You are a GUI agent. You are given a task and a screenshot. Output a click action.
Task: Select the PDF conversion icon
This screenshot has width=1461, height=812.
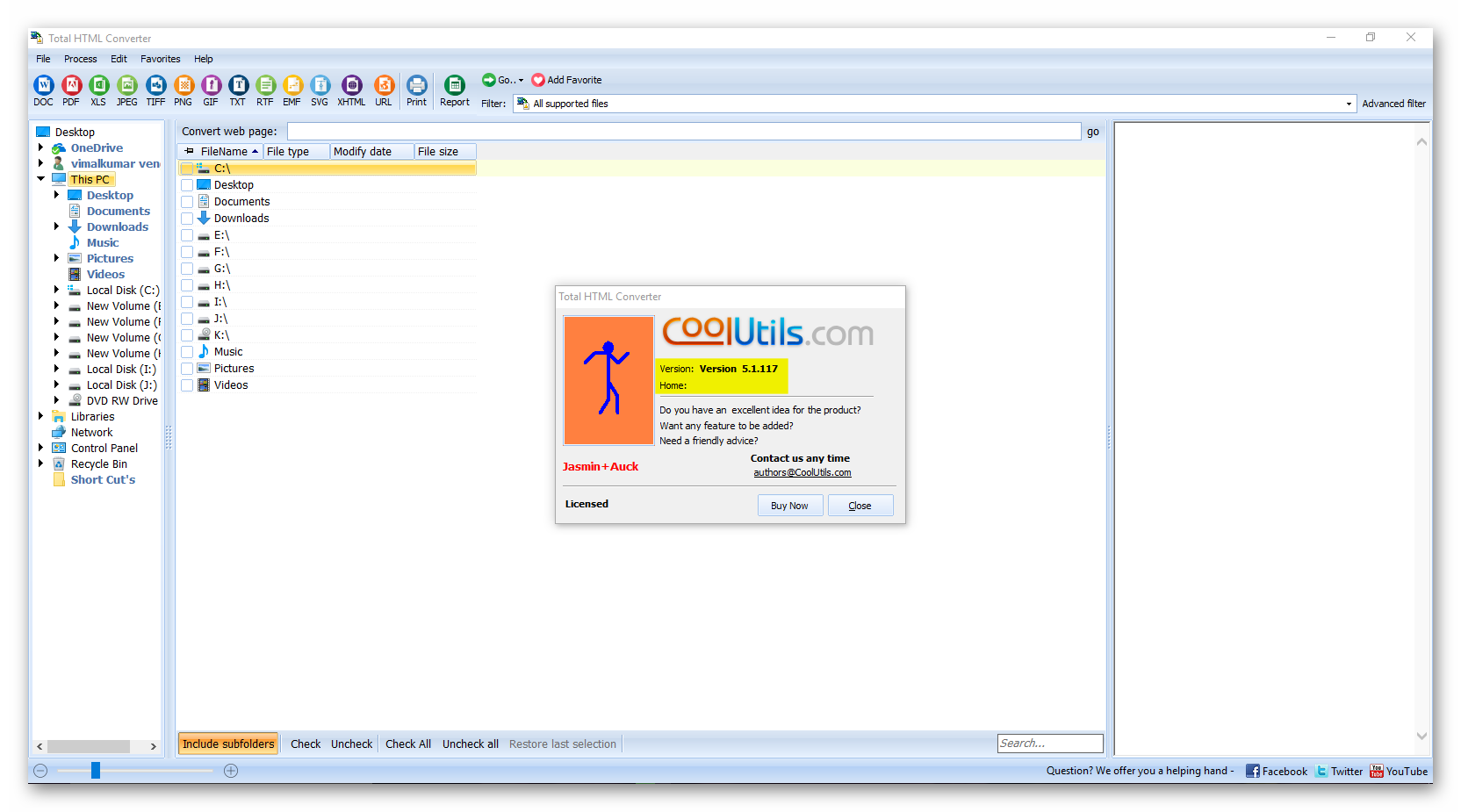click(x=71, y=85)
